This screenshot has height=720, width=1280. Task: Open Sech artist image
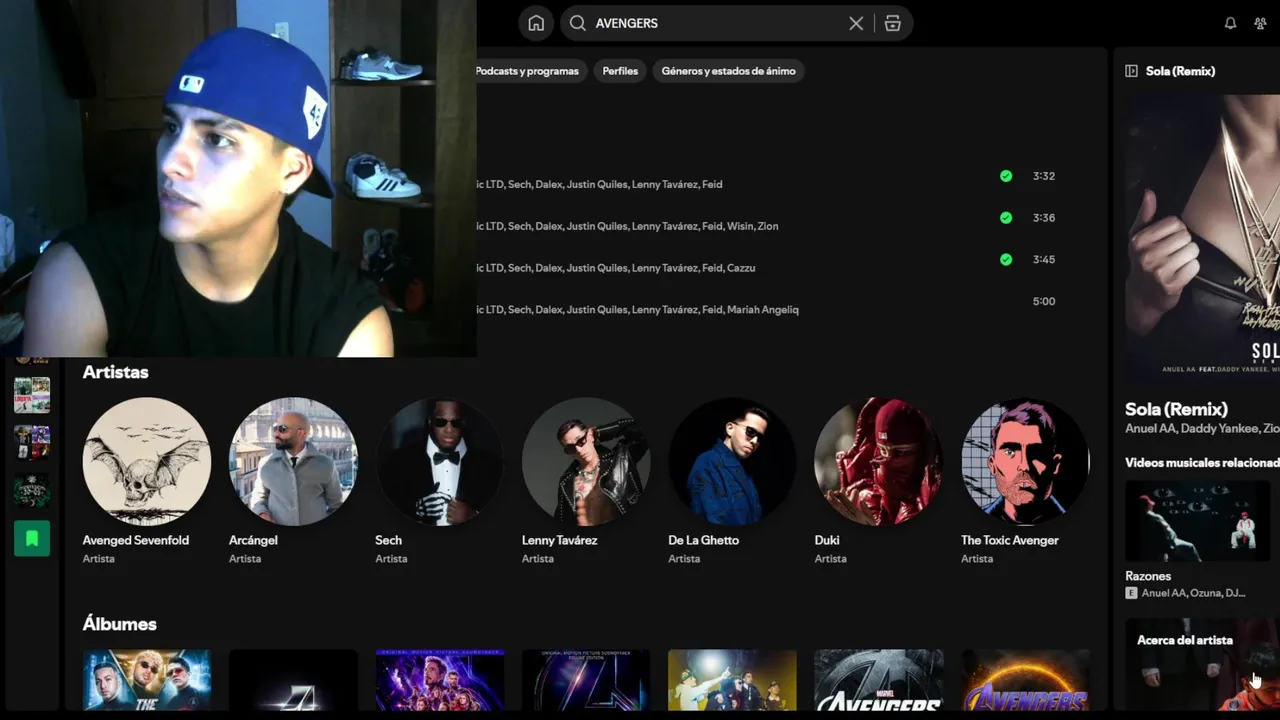tap(439, 462)
